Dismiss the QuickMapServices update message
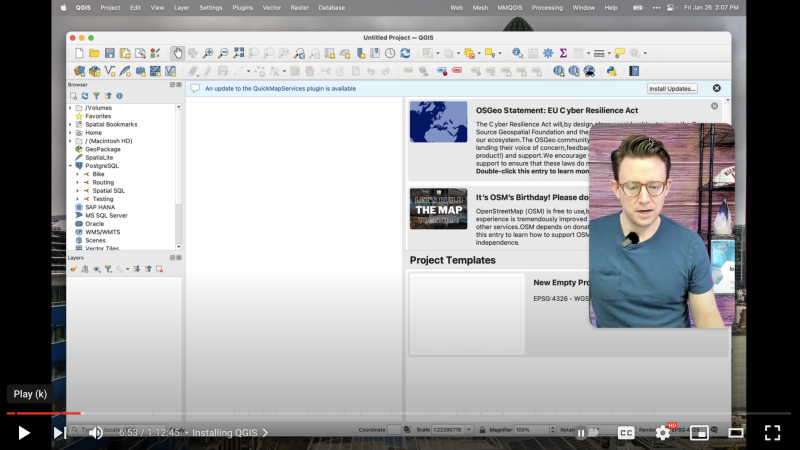Viewport: 800px width, 450px height. pyautogui.click(x=717, y=88)
